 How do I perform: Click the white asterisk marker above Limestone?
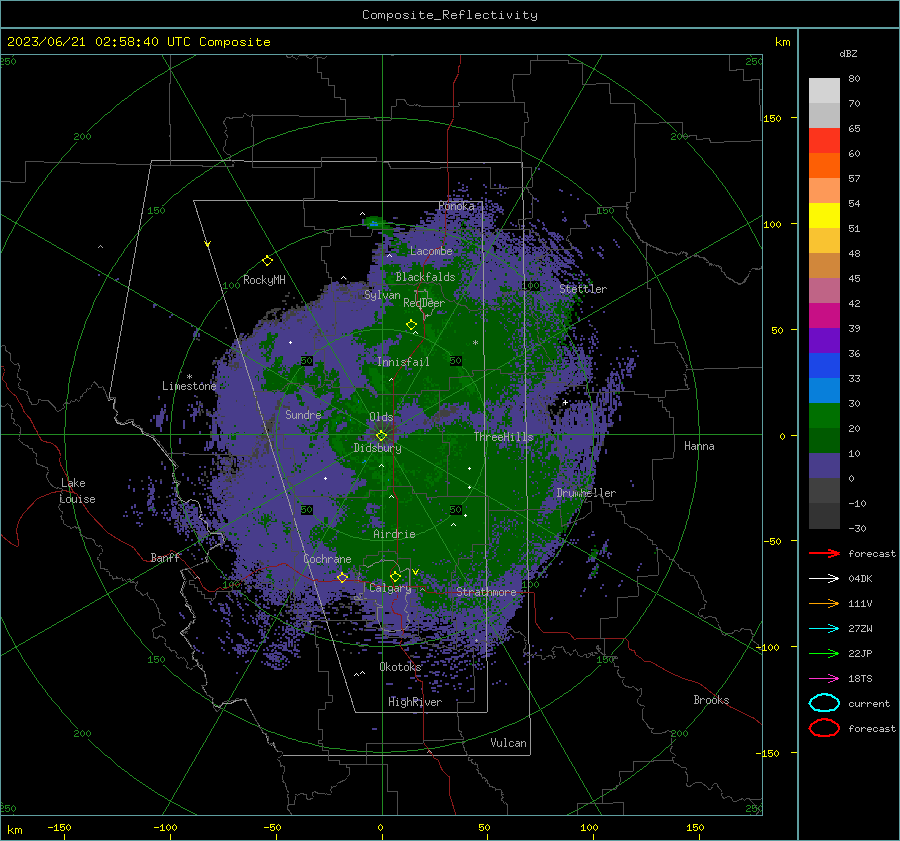click(189, 377)
